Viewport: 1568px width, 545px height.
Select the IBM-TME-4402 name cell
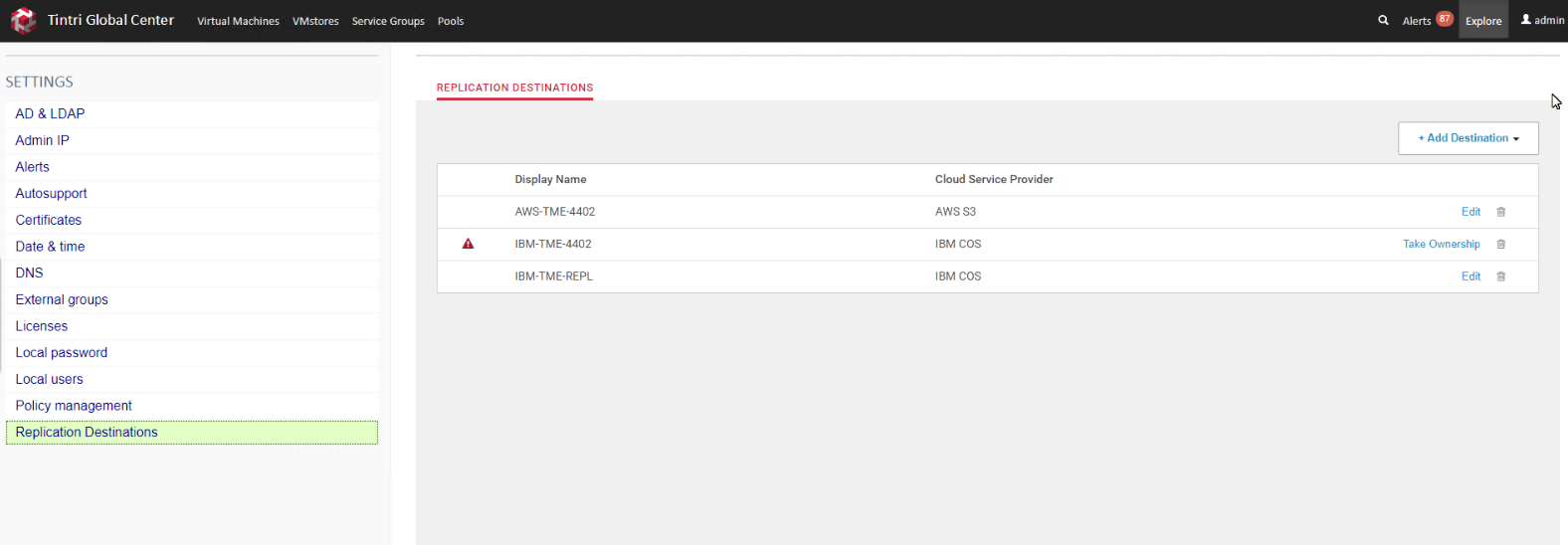(x=553, y=244)
